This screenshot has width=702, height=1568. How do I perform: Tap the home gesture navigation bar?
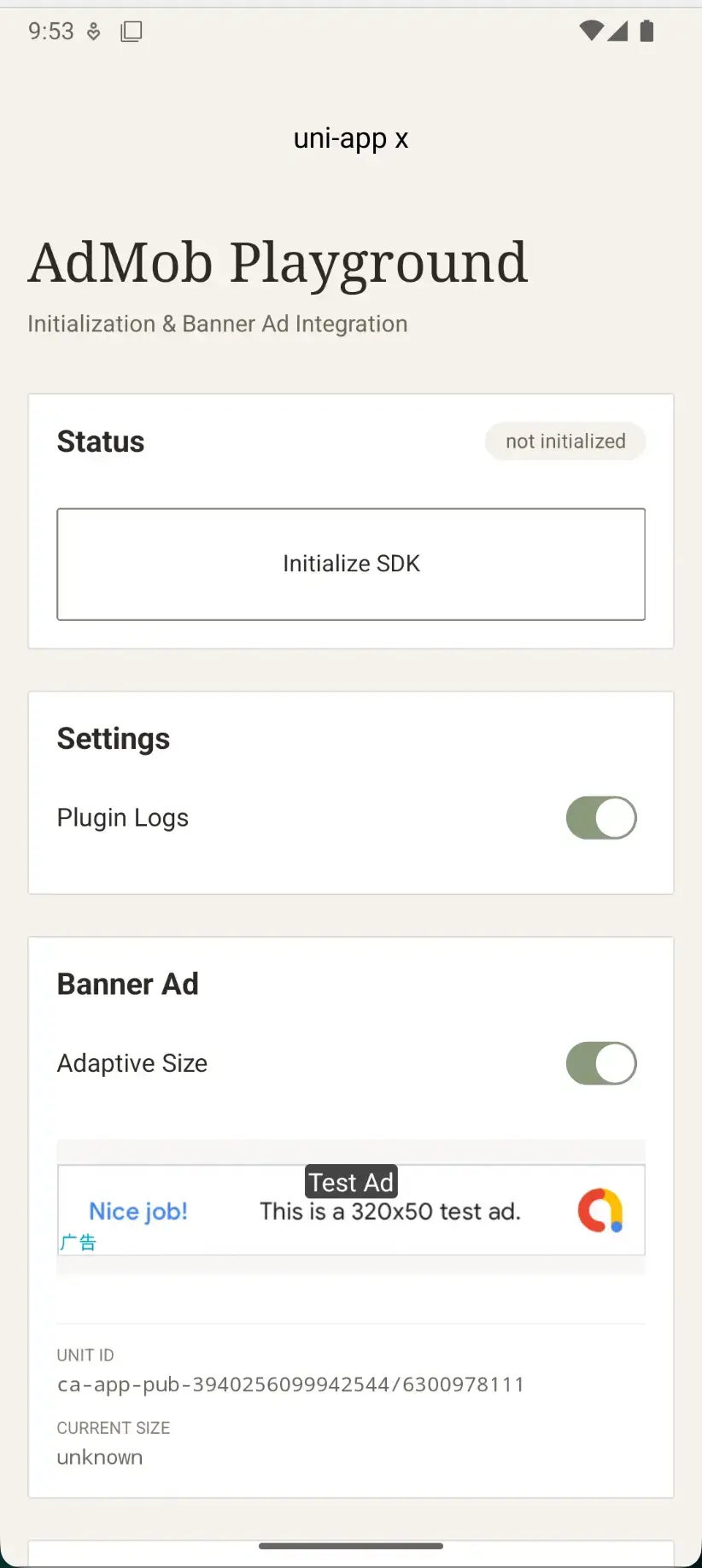pyautogui.click(x=351, y=1546)
